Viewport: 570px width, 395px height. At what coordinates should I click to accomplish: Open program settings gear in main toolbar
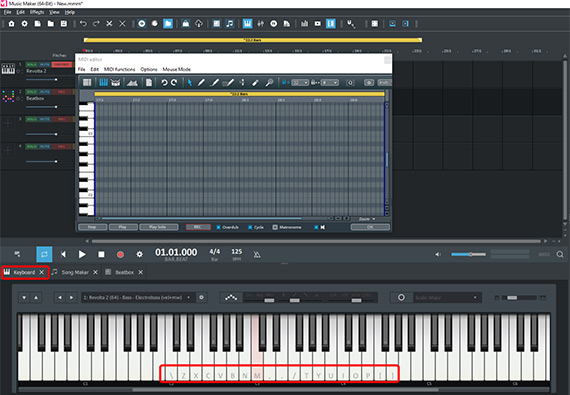point(24,24)
